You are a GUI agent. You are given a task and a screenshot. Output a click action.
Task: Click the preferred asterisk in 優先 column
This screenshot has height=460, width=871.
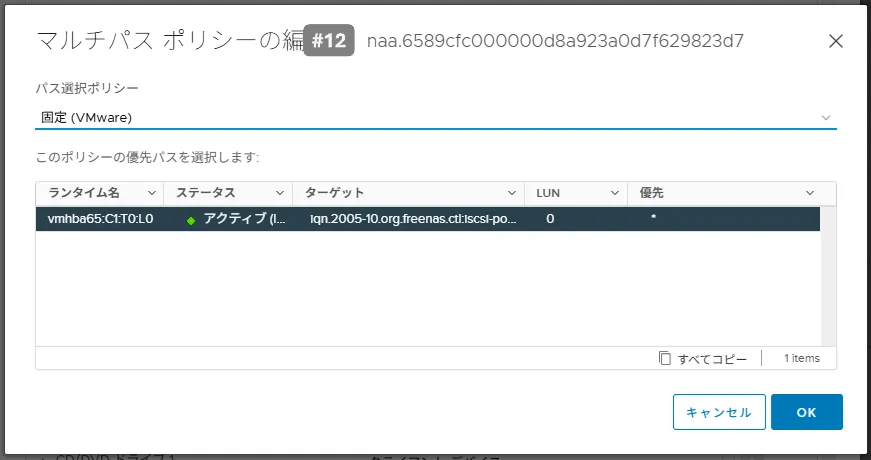tap(653, 219)
